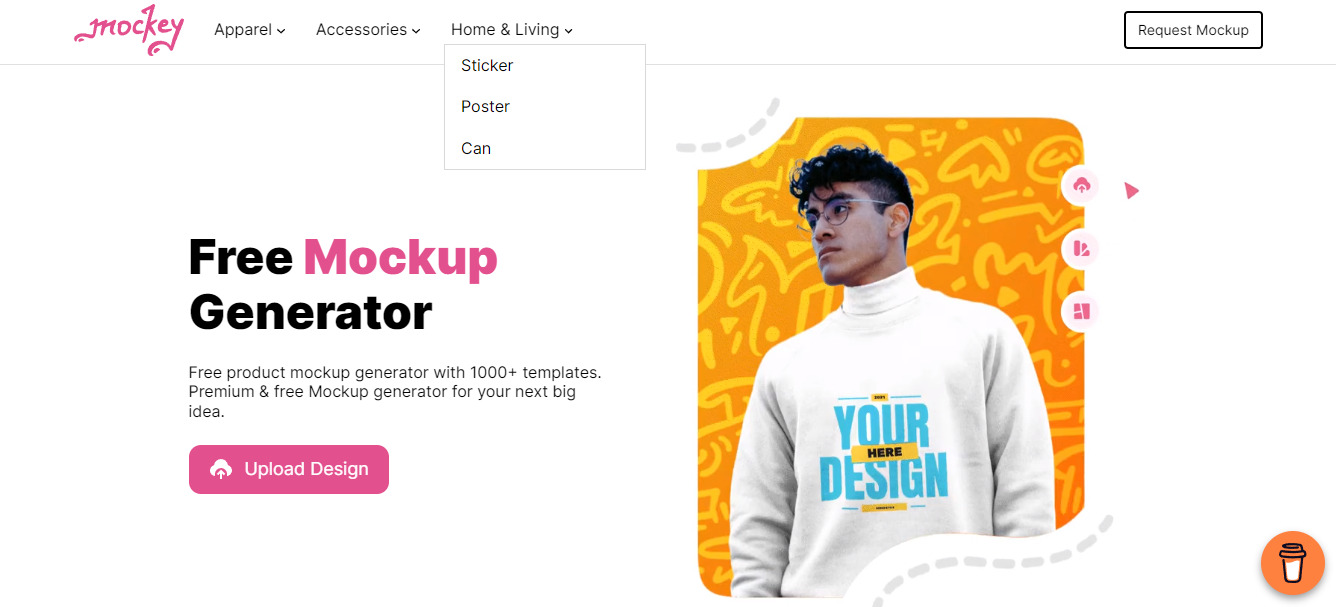Click the cloud icon inside Upload Design

(x=221, y=469)
